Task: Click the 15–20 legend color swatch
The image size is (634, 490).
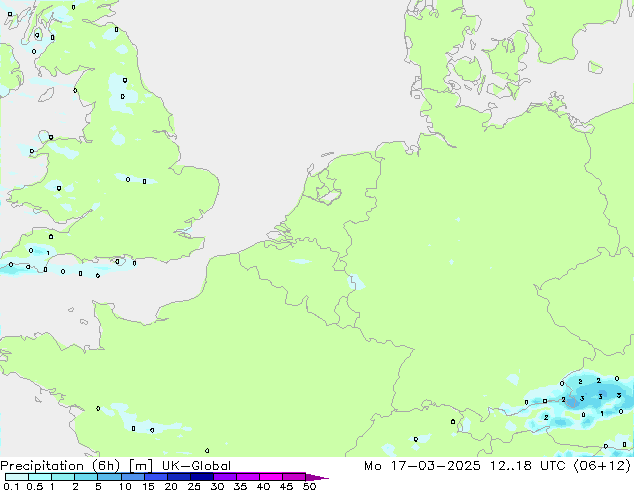Action: pos(155,477)
